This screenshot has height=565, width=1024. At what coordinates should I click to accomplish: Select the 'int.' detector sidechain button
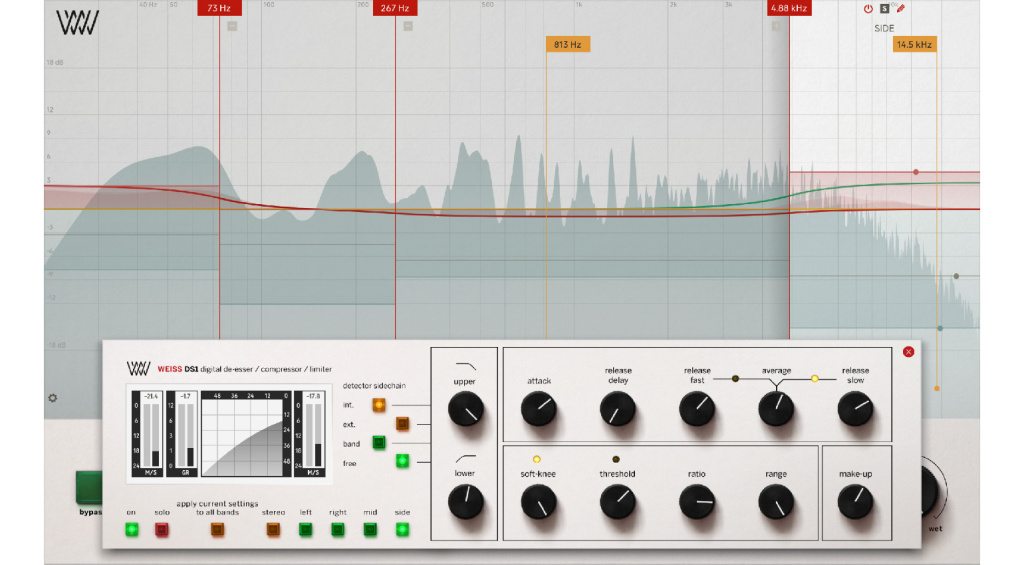tap(379, 405)
